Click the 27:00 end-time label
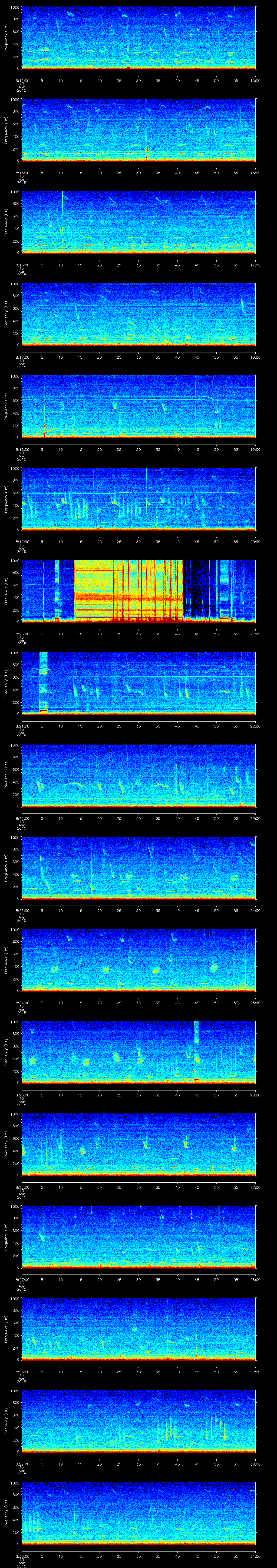 255,1187
